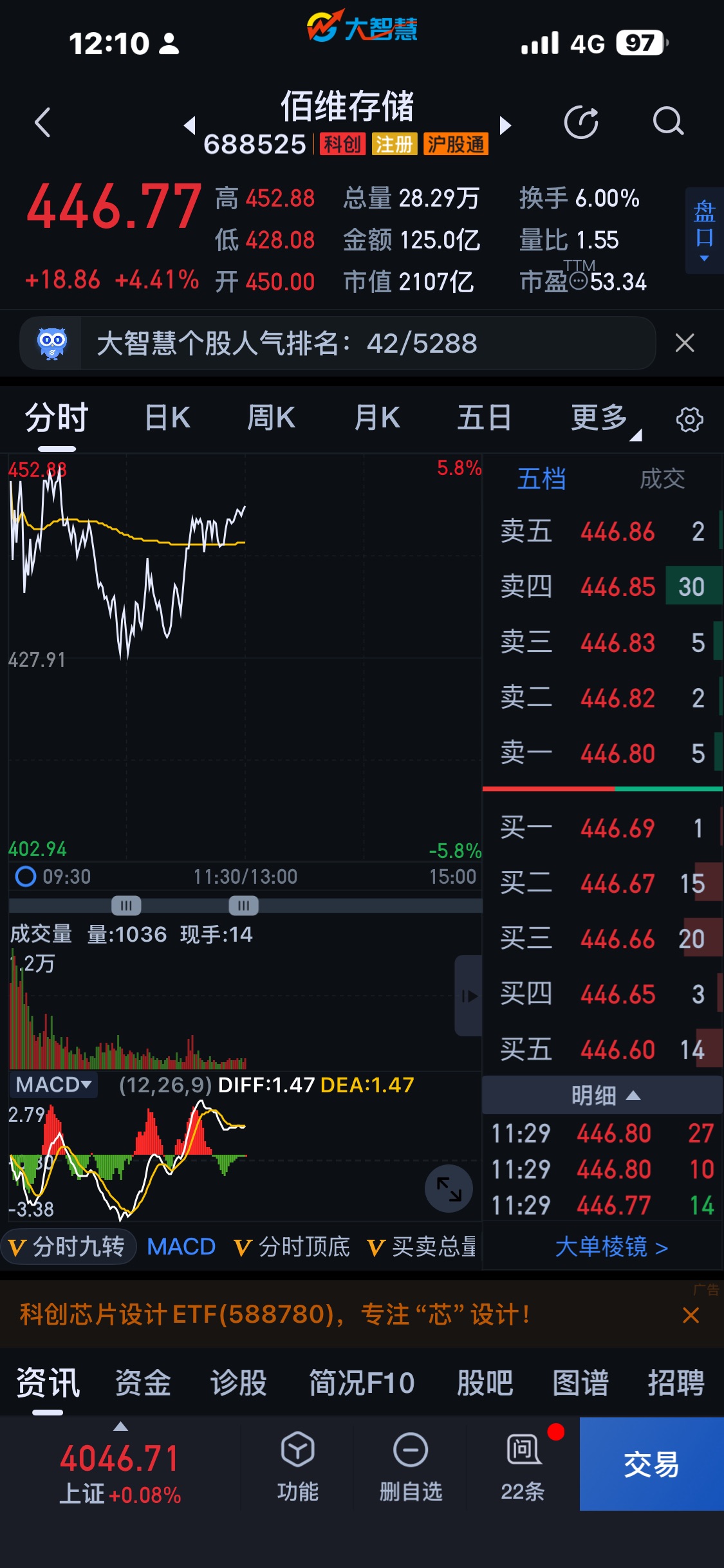724x1568 pixels.
Task: Tap the 沪股通 tag badge
Action: (456, 144)
